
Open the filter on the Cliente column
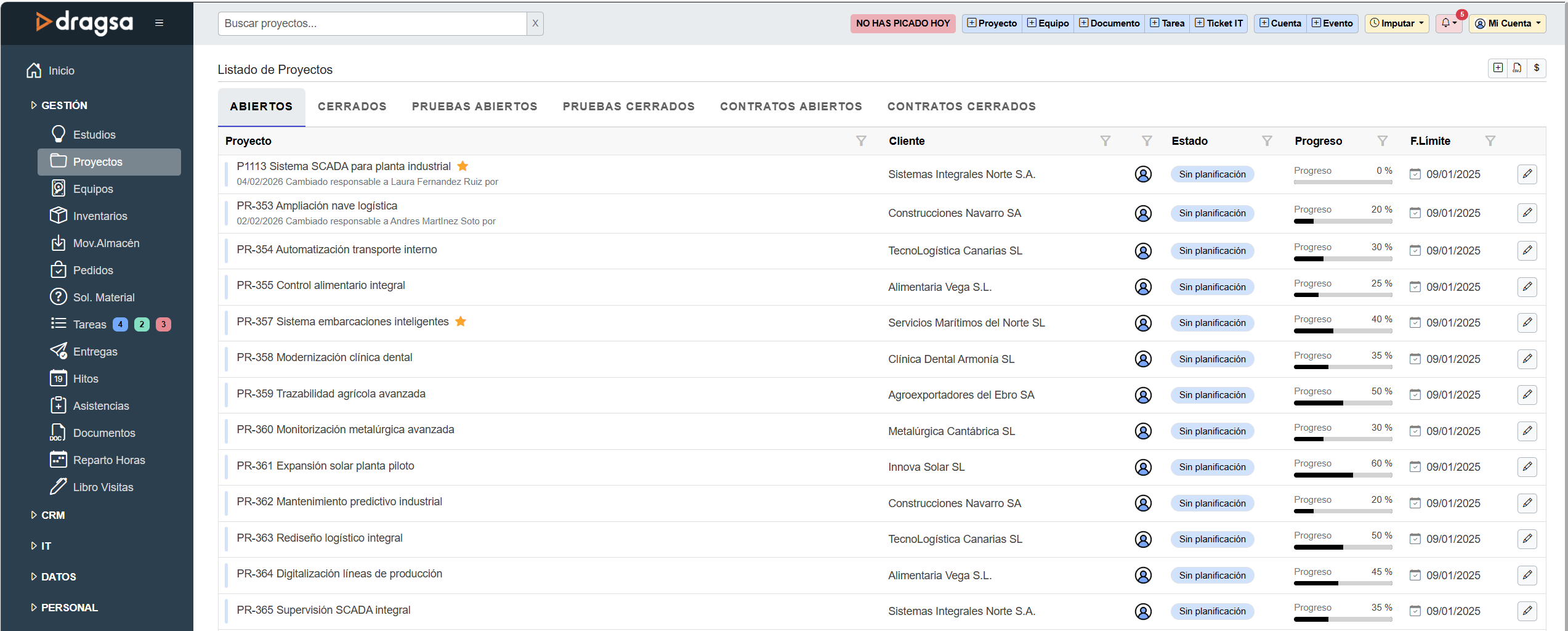pyautogui.click(x=1105, y=141)
